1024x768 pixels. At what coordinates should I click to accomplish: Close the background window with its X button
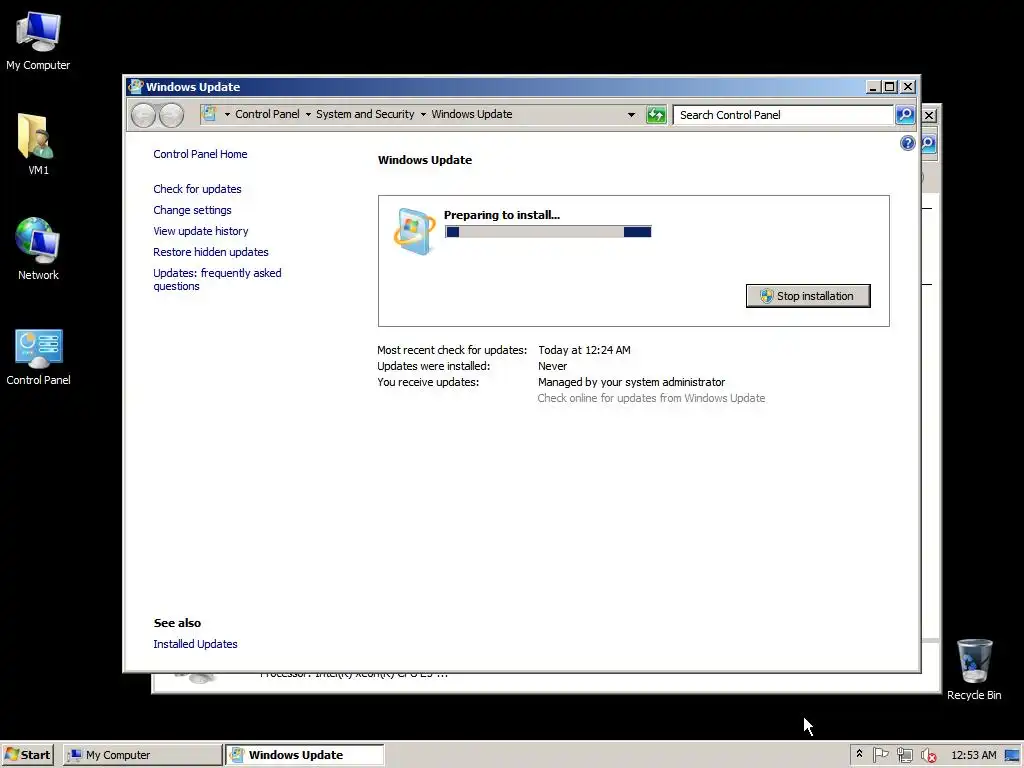pyautogui.click(x=929, y=115)
